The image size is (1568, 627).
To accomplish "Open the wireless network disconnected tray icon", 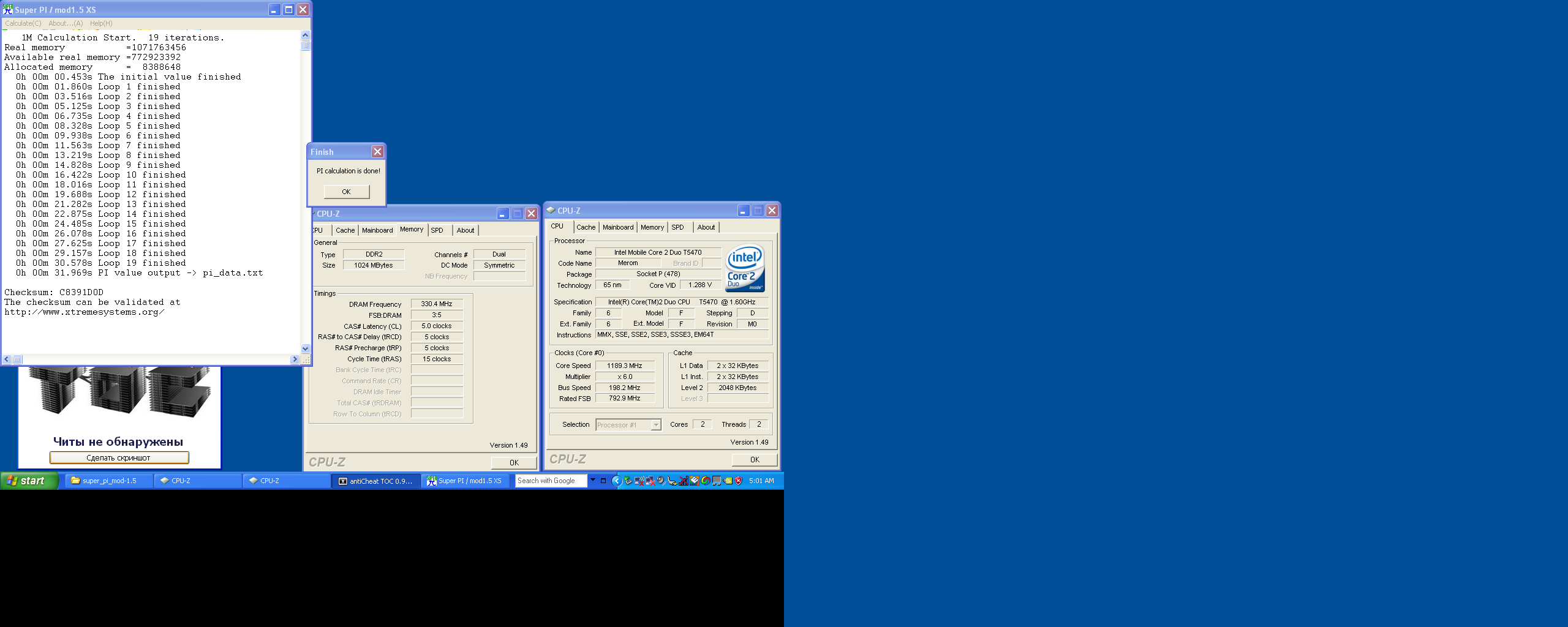I will click(639, 481).
